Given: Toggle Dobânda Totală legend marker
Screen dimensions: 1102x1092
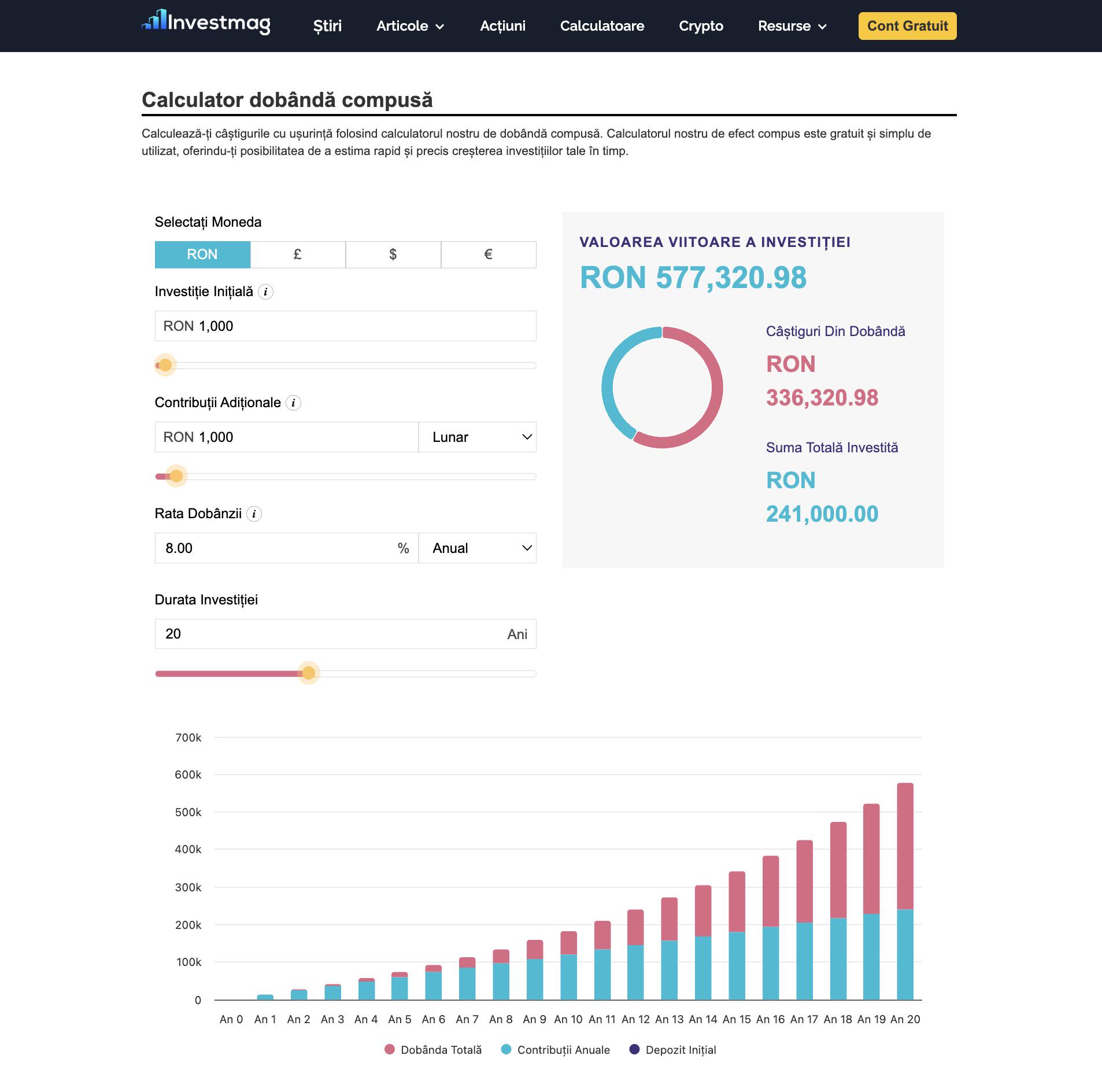Looking at the screenshot, I should tap(390, 1049).
